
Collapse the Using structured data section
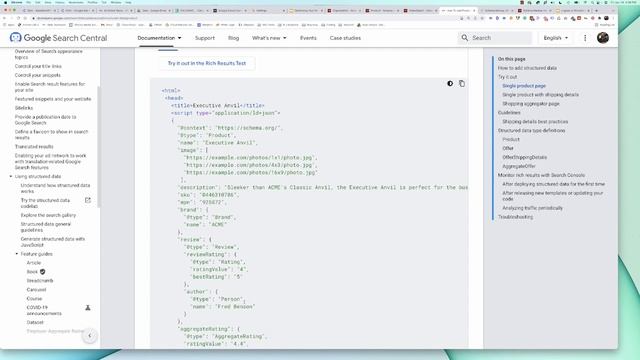pyautogui.click(x=11, y=176)
